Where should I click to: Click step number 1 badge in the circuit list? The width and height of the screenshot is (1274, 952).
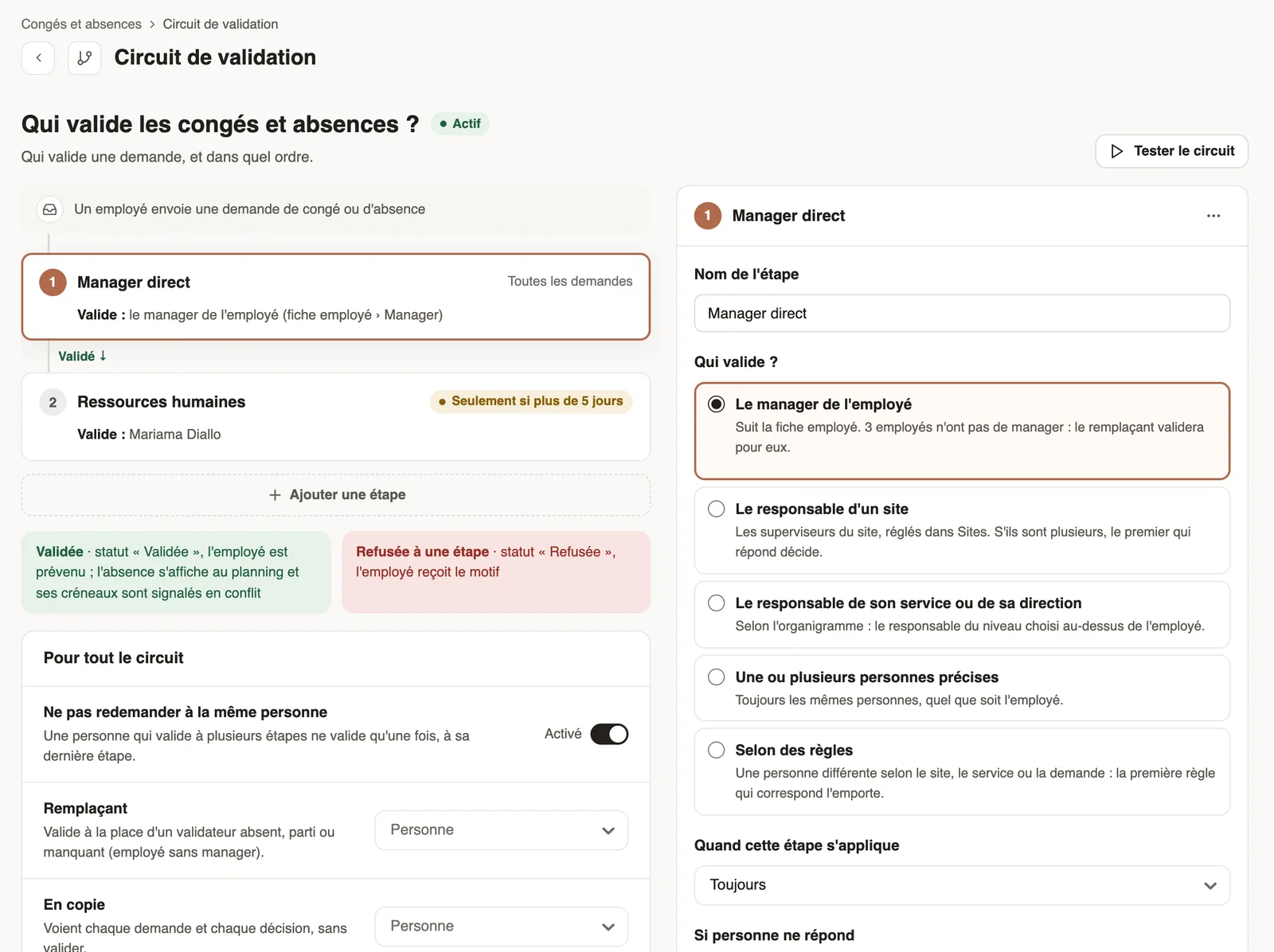pyautogui.click(x=53, y=283)
